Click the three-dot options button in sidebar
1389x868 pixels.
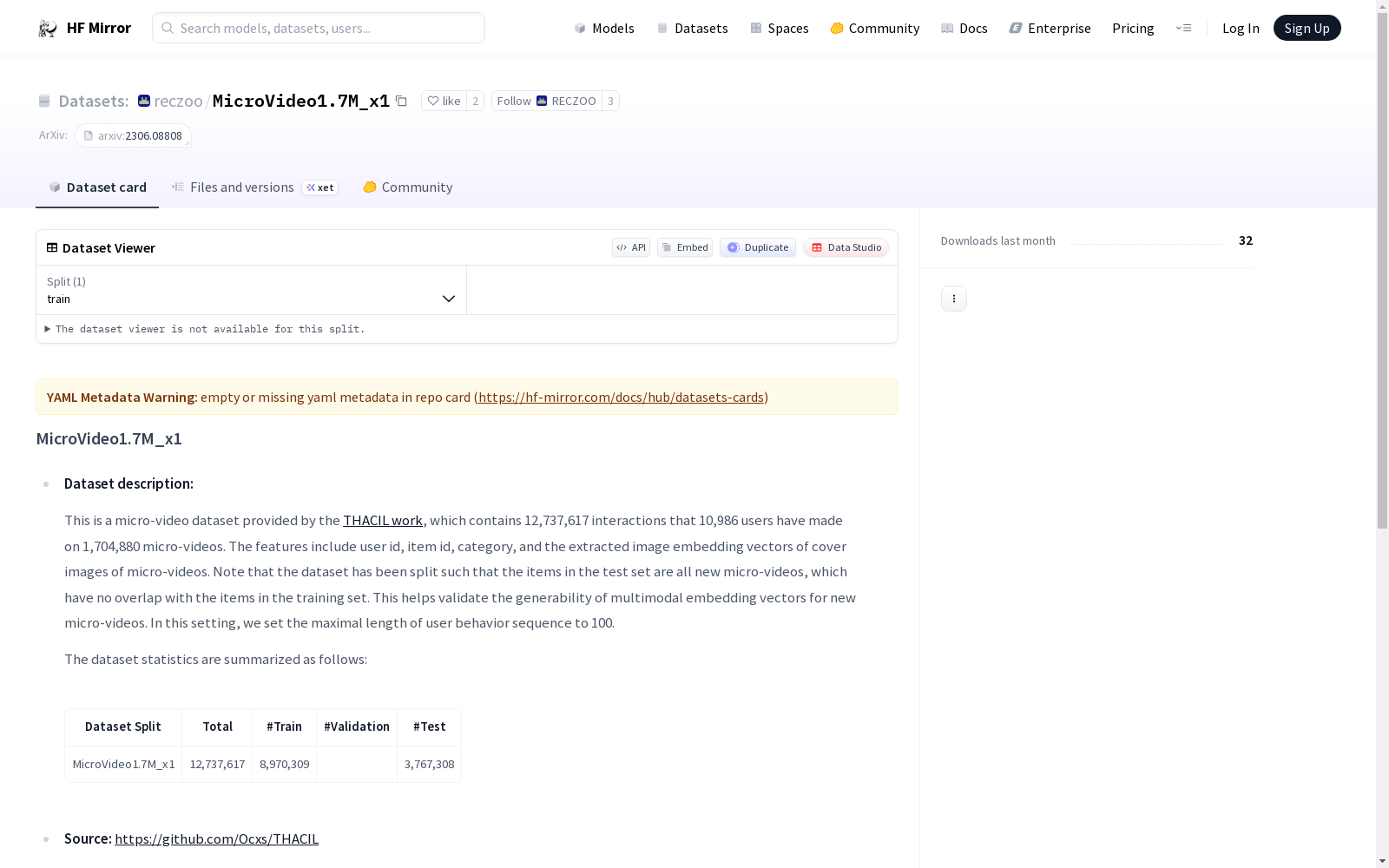[954, 299]
